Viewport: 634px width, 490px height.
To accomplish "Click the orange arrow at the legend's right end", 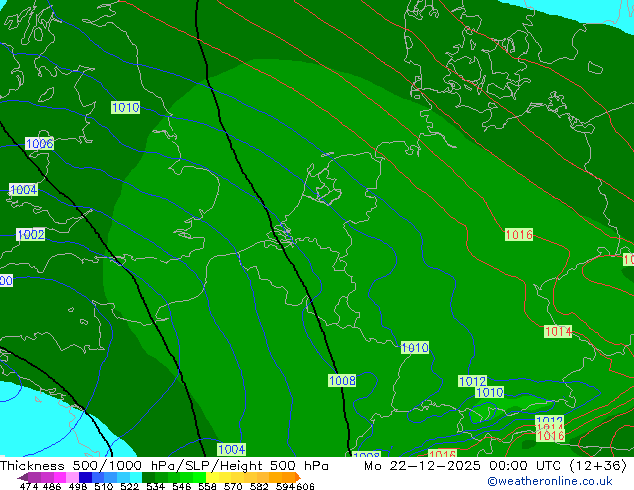I will point(298,477).
